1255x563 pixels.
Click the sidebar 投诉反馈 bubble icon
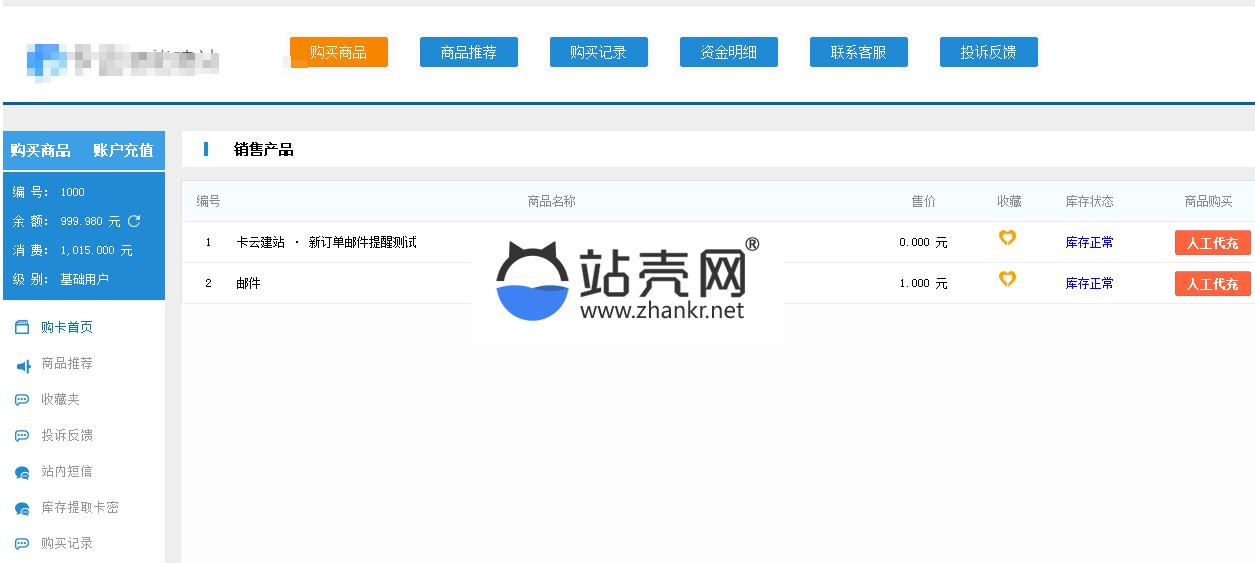point(22,436)
